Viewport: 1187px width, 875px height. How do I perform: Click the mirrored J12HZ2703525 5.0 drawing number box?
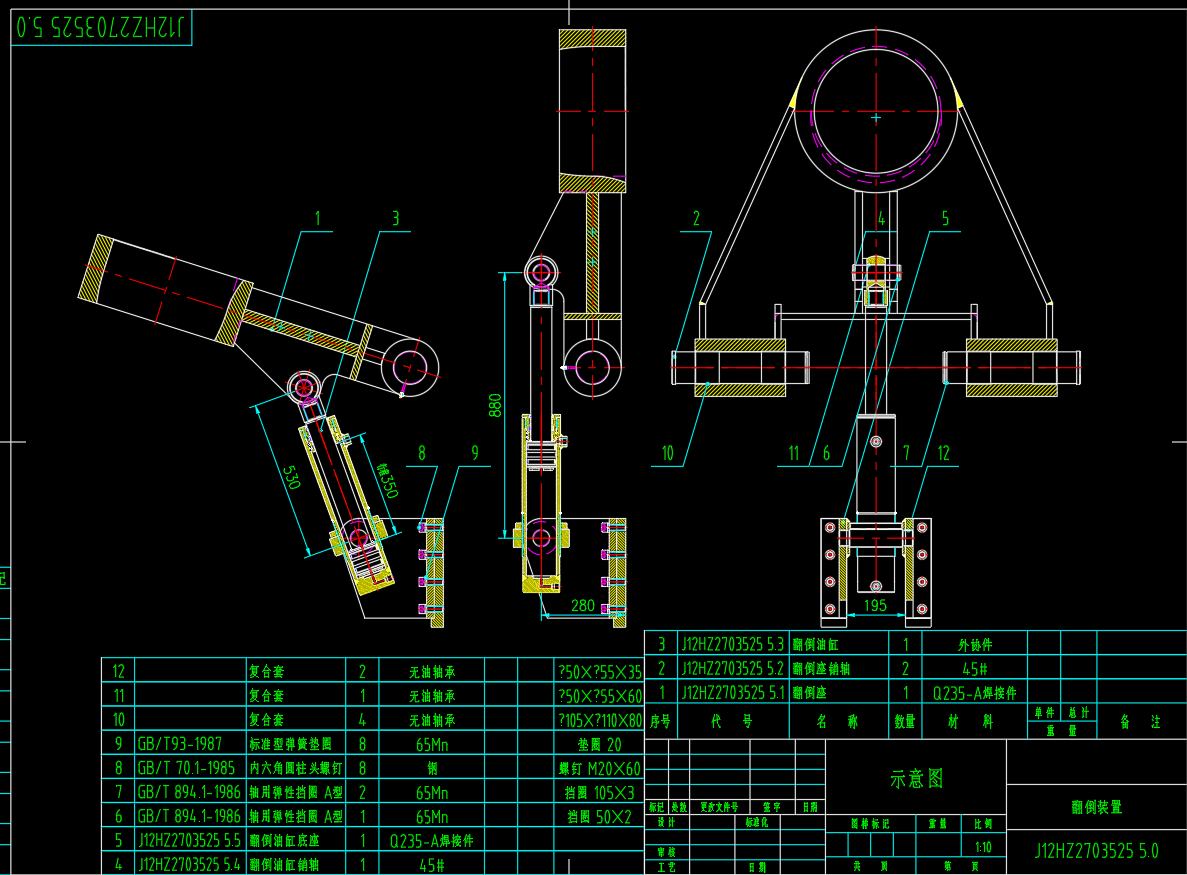(101, 28)
